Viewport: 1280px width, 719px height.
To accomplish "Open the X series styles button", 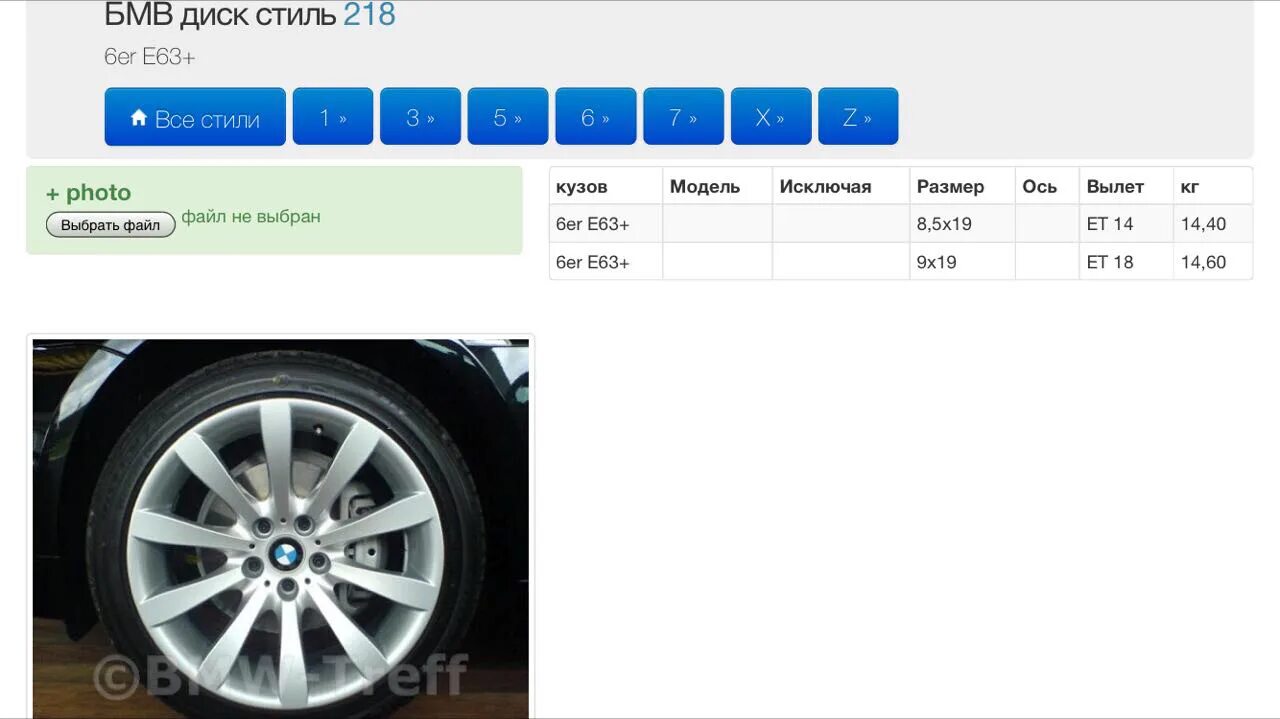I will click(x=771, y=117).
